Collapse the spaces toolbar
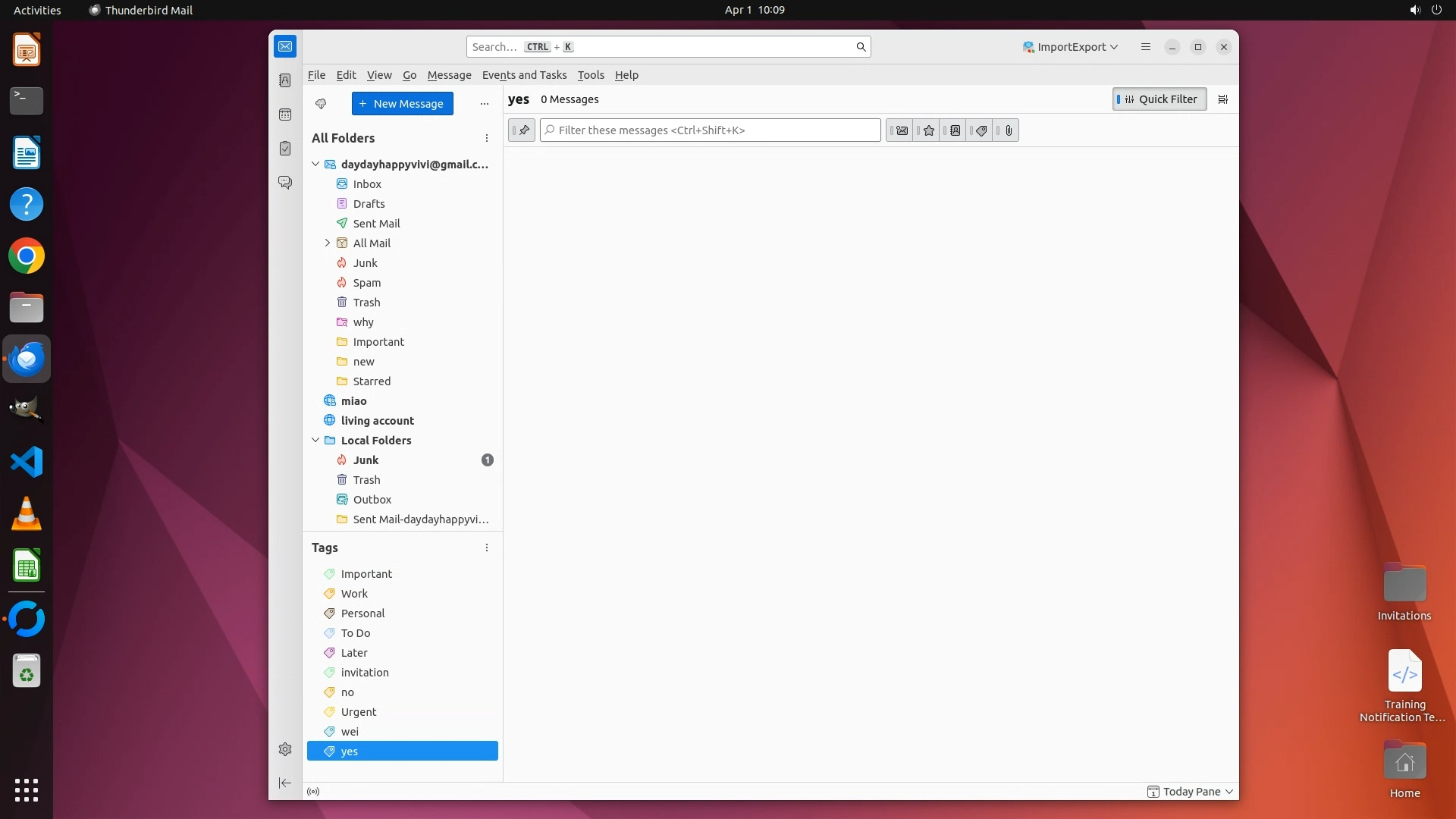The image size is (1456, 819). (x=285, y=783)
